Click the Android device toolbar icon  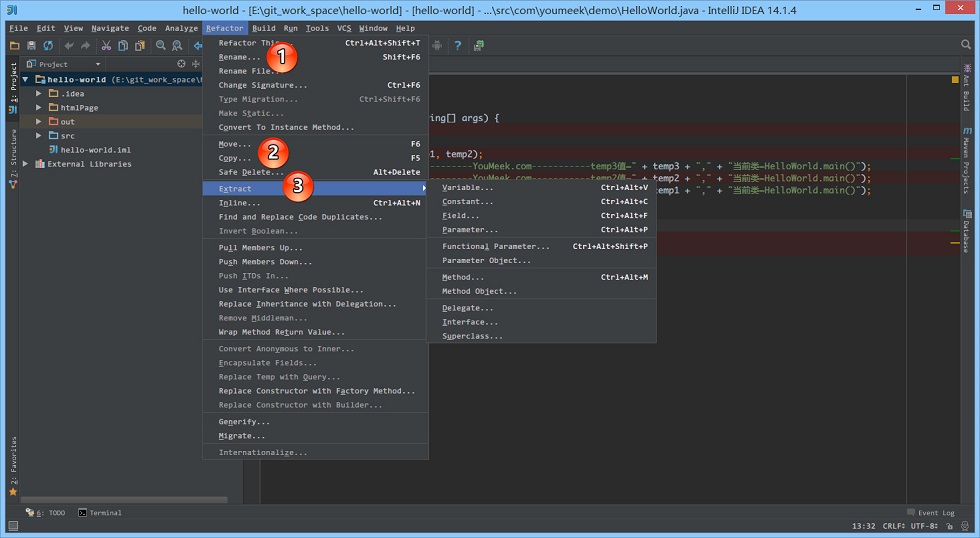(x=438, y=46)
